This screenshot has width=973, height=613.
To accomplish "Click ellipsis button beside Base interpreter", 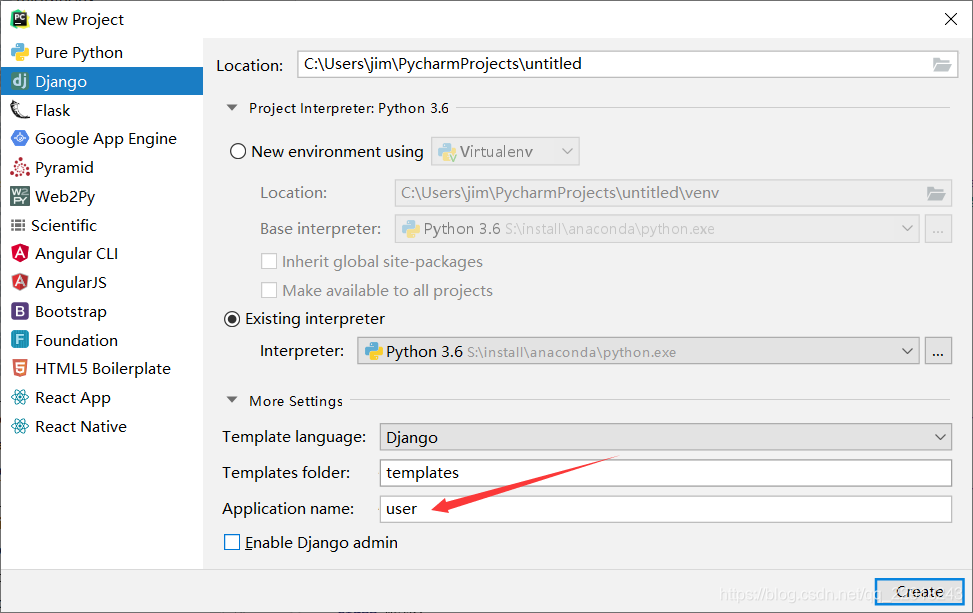I will 938,228.
